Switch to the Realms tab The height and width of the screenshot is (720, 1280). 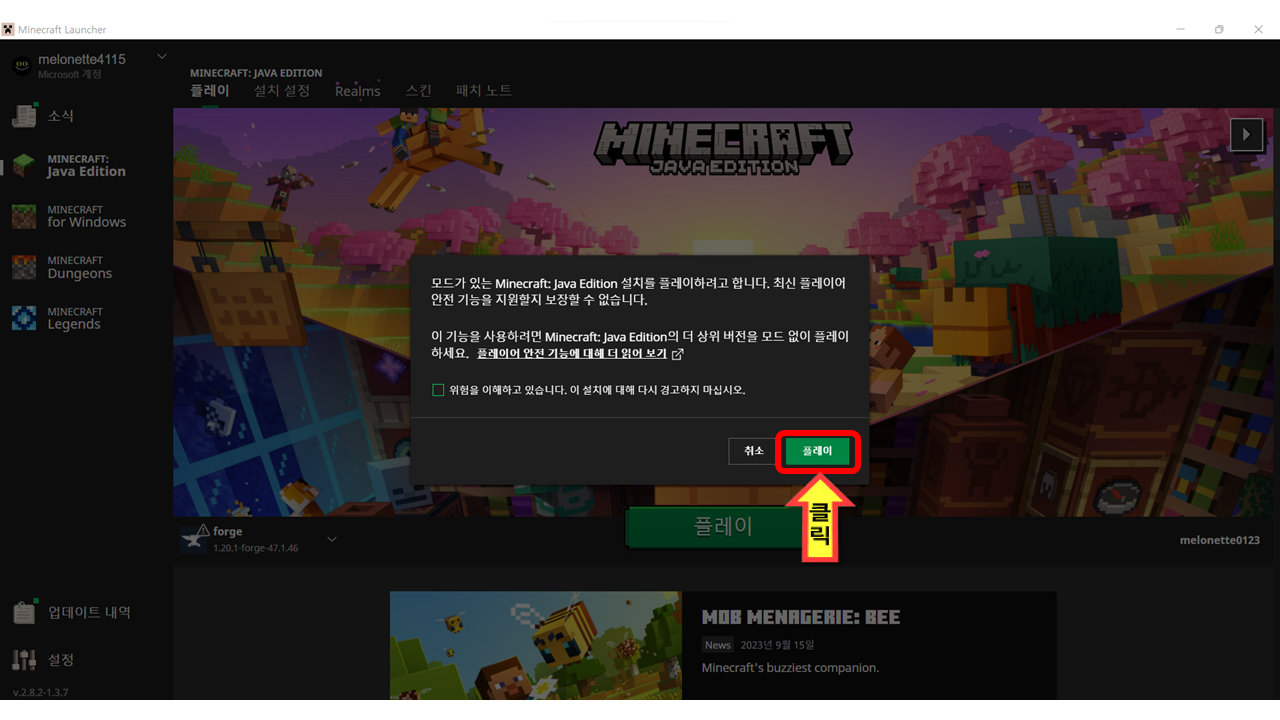pos(358,91)
